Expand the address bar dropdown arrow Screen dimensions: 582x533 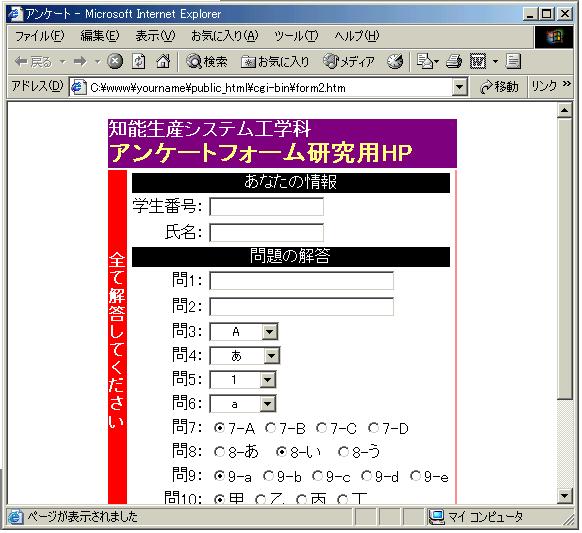coord(460,88)
